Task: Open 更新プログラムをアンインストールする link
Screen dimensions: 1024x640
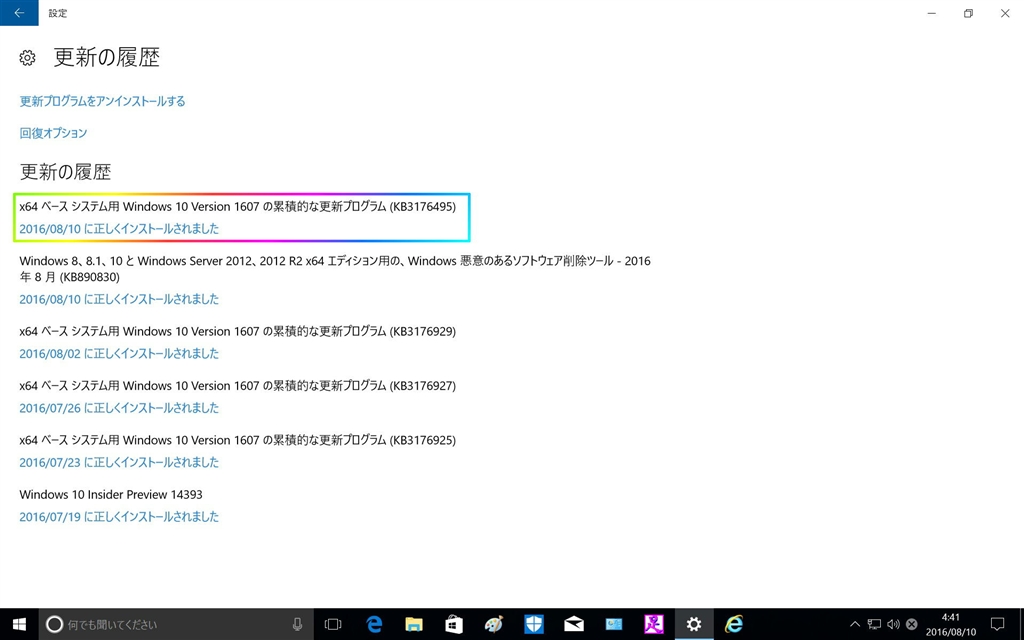Action: click(x=103, y=101)
